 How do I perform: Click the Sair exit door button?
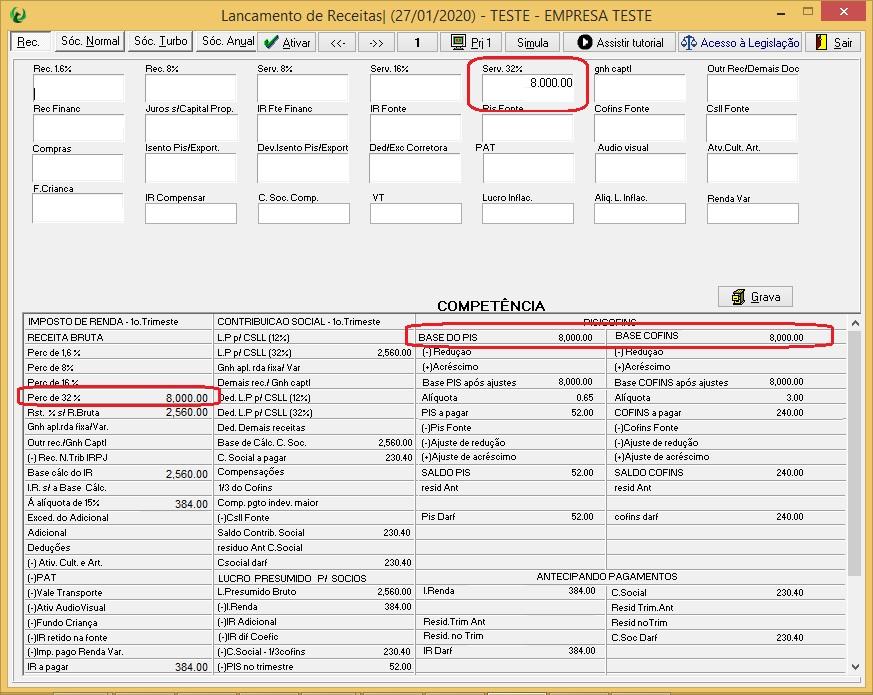[x=834, y=43]
